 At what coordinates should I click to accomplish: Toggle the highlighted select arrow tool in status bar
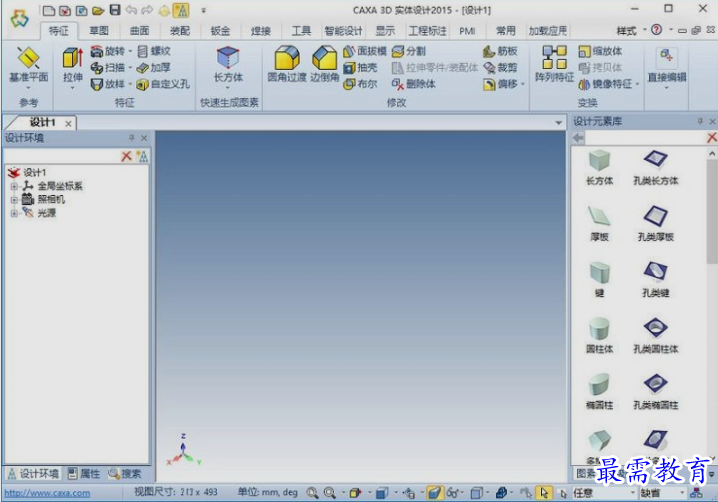[544, 493]
